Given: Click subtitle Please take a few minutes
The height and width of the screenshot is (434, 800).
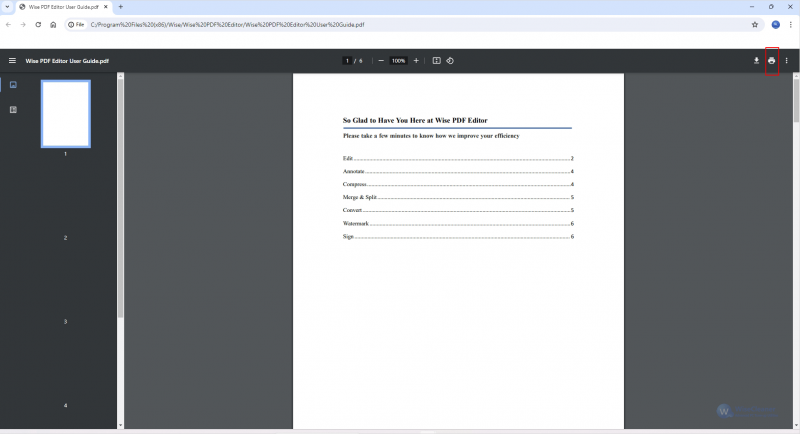Looking at the screenshot, I should 431,136.
